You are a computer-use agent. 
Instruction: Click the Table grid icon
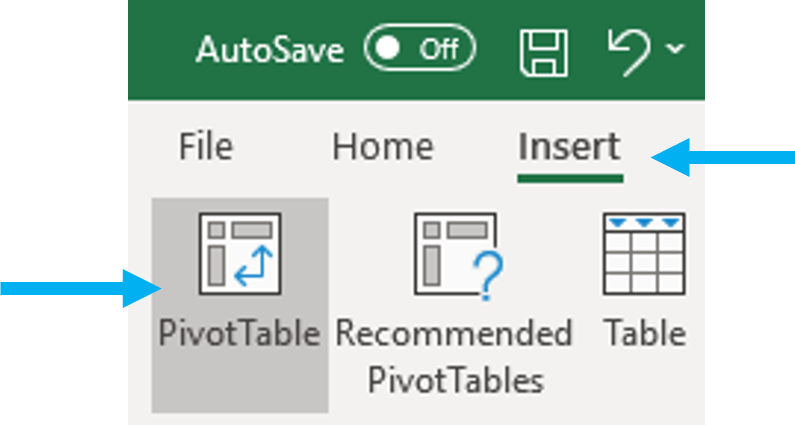point(644,254)
